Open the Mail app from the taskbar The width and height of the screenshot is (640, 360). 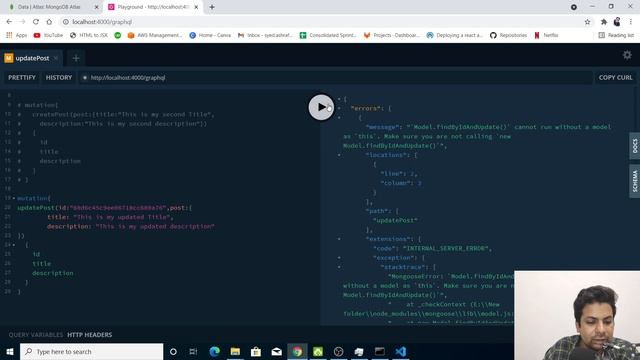pyautogui.click(x=276, y=351)
